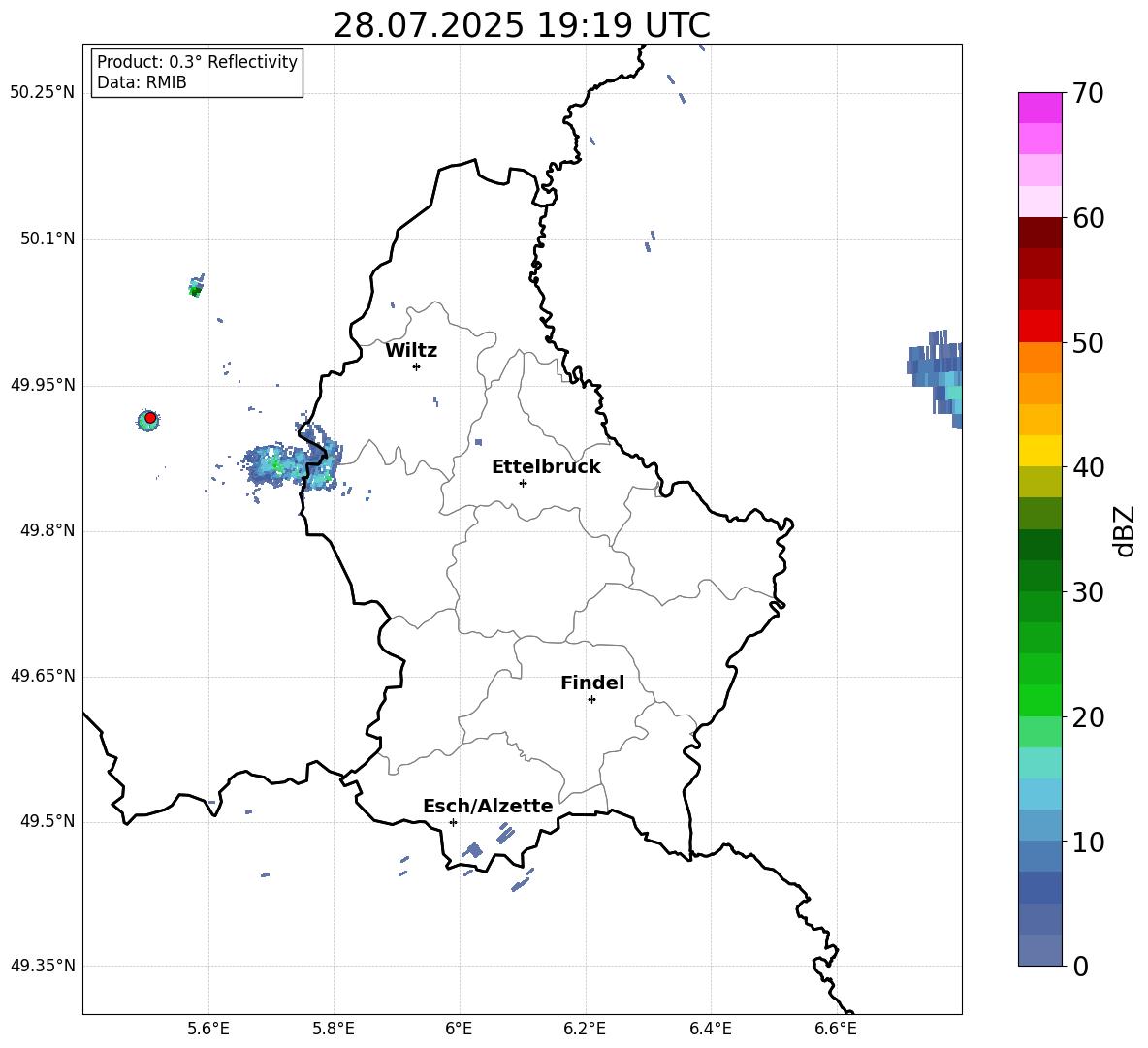This screenshot has height=1048, width=1148.
Task: Click the 30 tick on the colorbar
Action: (x=1088, y=592)
